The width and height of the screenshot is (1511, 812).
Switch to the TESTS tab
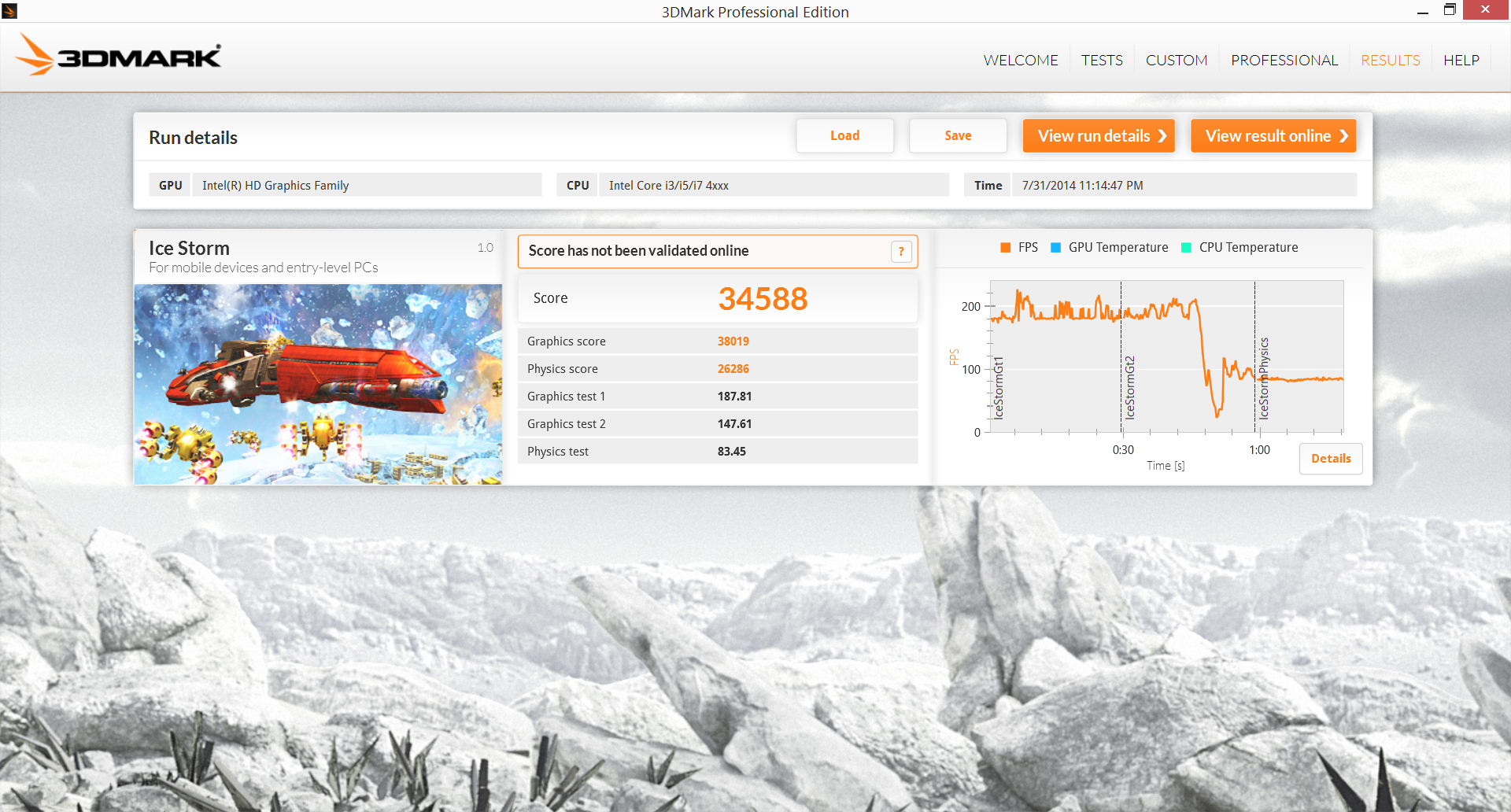pyautogui.click(x=1102, y=61)
